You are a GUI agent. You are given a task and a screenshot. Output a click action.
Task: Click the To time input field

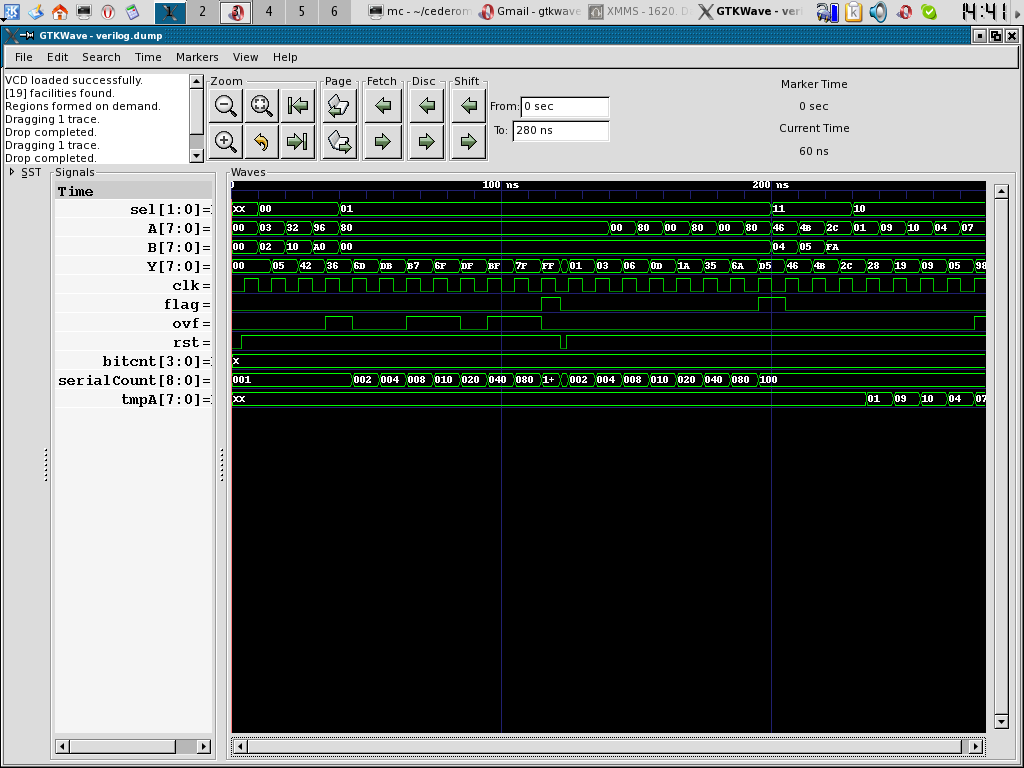tap(560, 131)
